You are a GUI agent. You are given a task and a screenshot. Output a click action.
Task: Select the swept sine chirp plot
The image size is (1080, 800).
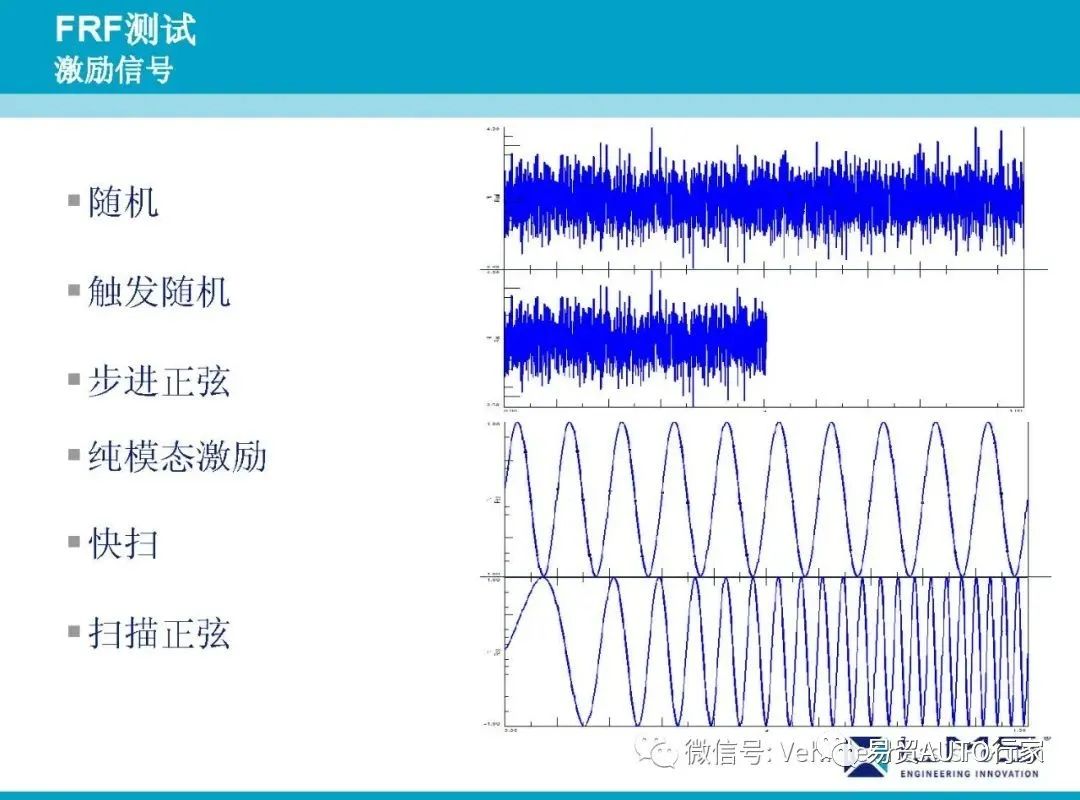(x=766, y=652)
